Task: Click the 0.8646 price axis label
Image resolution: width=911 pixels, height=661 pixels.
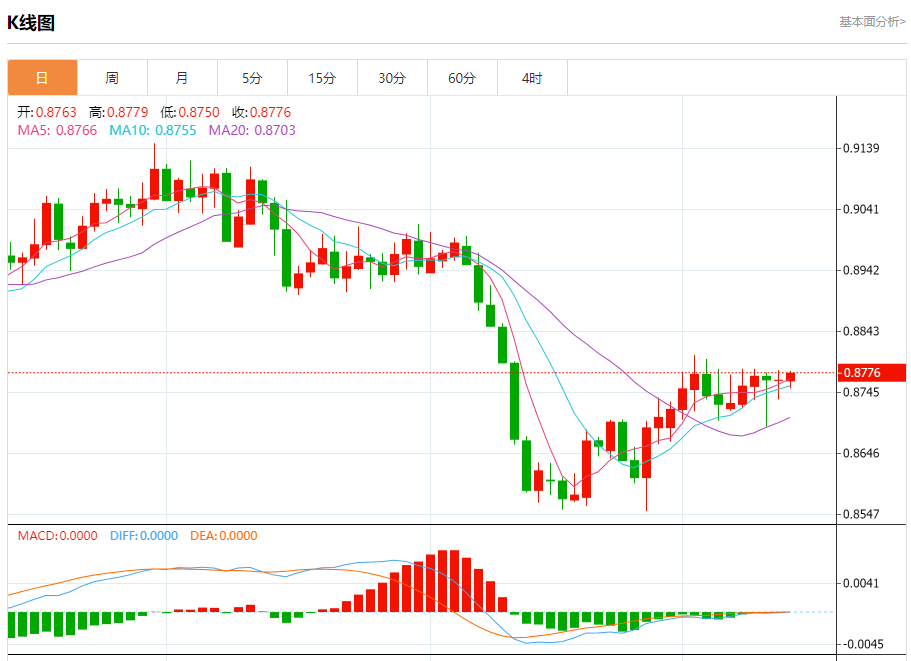Action: 862,453
